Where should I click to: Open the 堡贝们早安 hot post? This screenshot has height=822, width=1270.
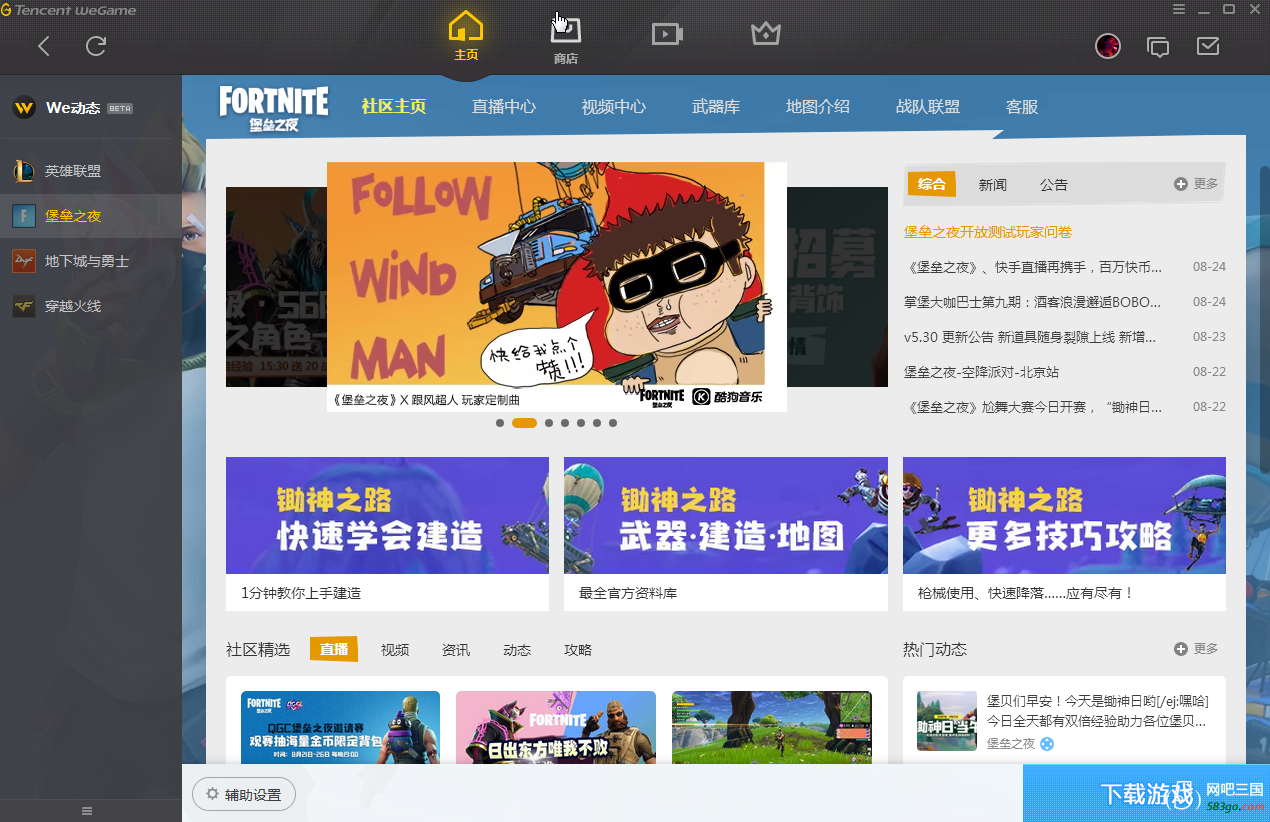(1098, 711)
